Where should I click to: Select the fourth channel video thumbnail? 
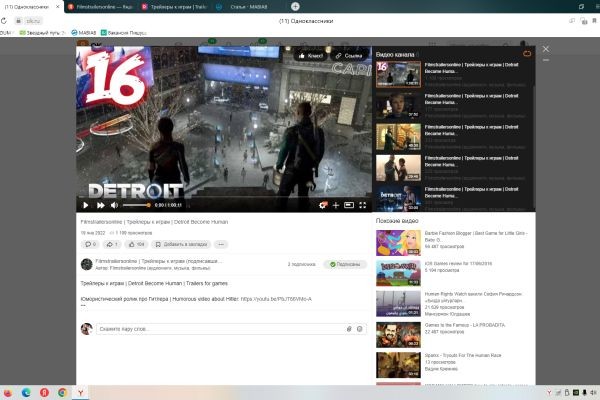pyautogui.click(x=398, y=168)
